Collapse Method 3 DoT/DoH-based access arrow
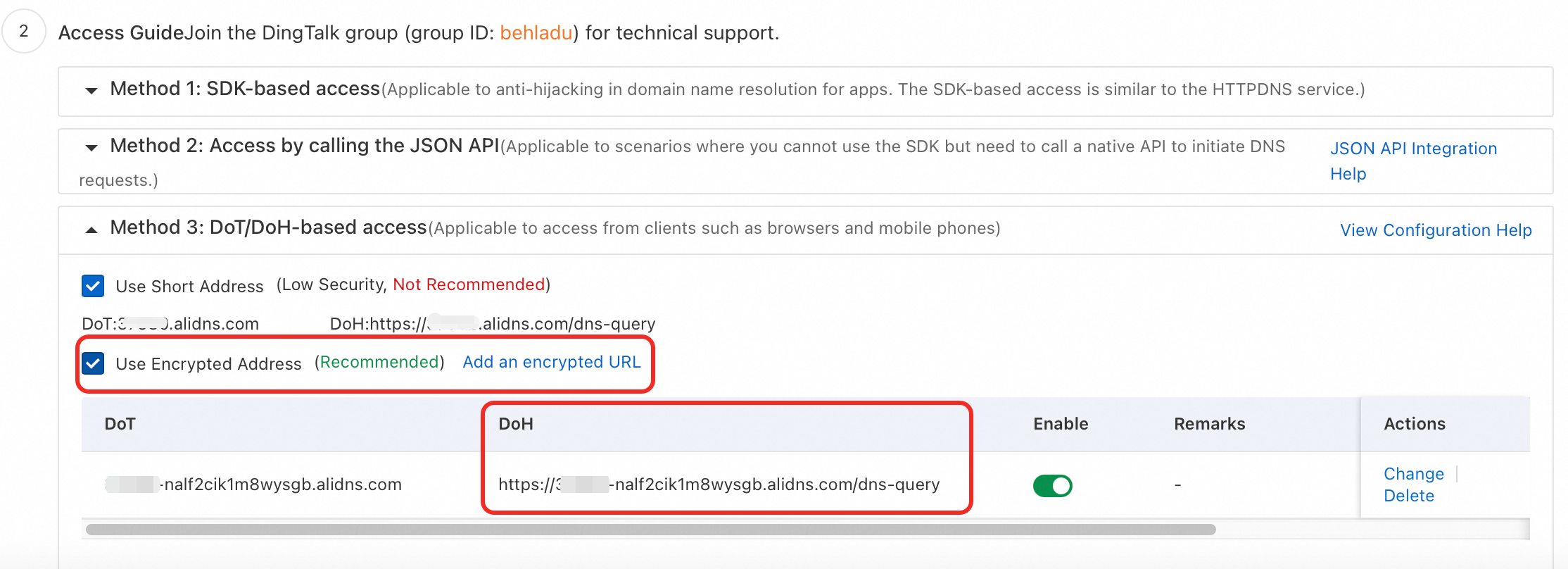 coord(91,230)
